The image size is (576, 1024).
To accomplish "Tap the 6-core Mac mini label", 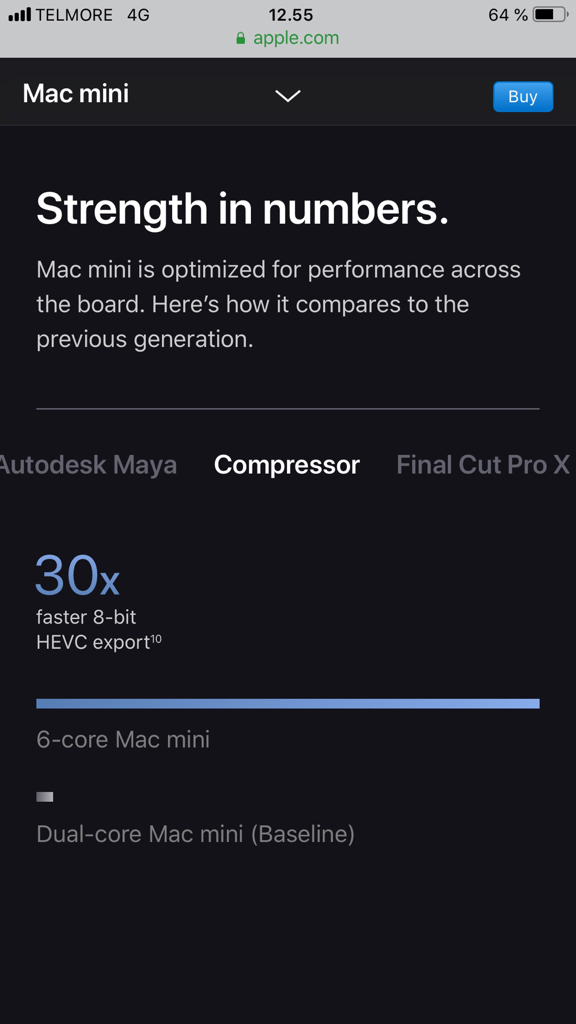I will tap(123, 740).
